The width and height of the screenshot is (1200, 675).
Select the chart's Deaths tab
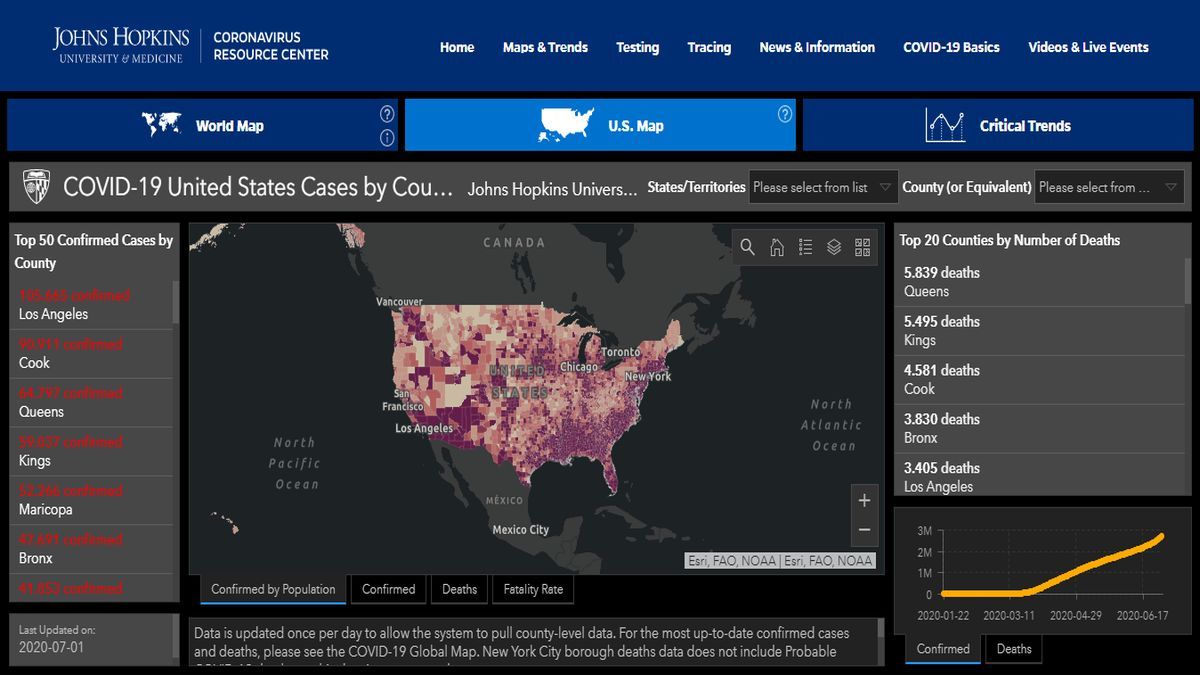[1013, 648]
